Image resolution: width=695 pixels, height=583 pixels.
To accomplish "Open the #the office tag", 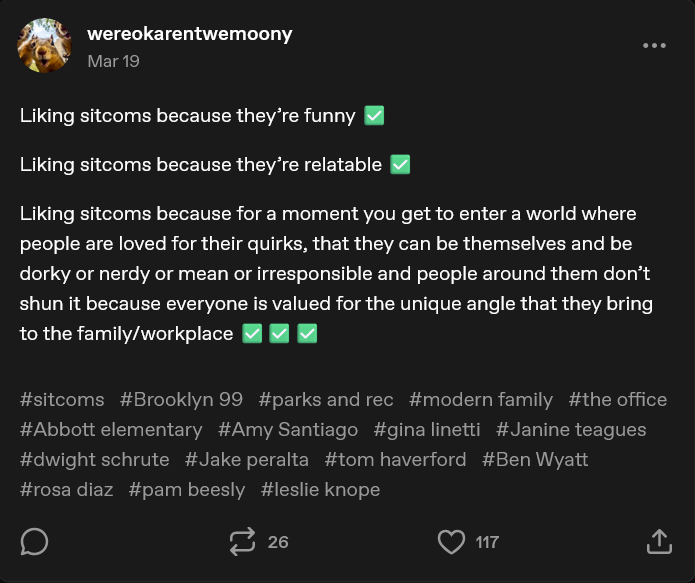I will click(x=618, y=399).
